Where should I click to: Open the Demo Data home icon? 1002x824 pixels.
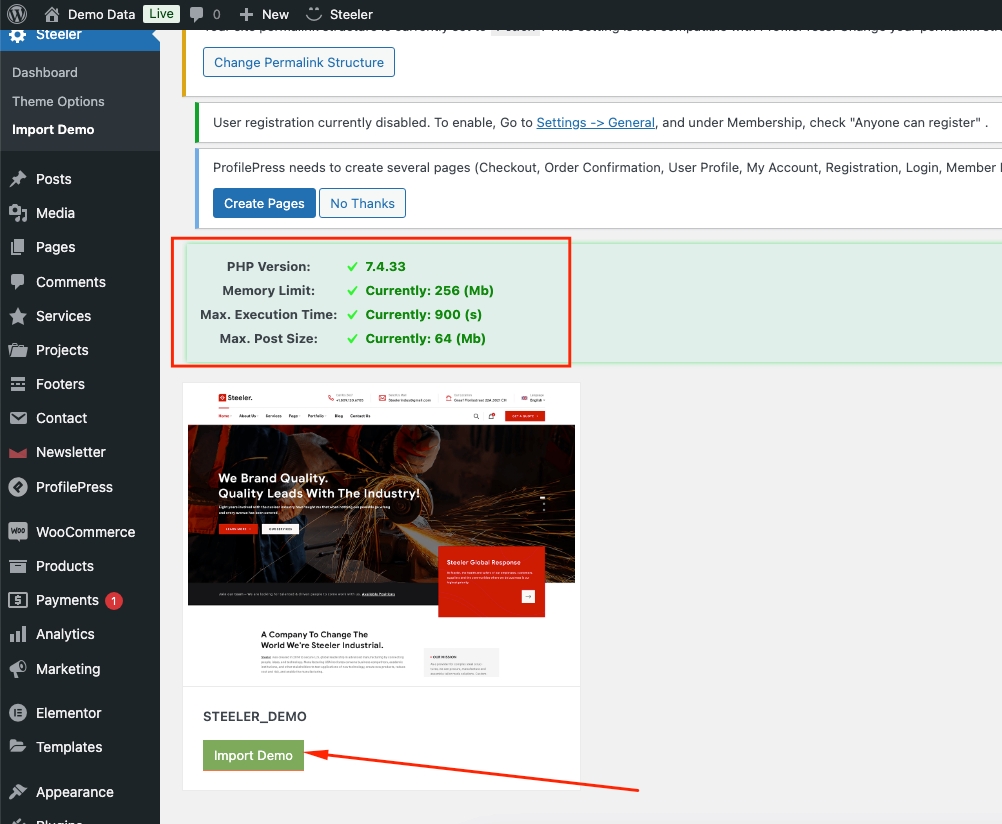coord(52,14)
